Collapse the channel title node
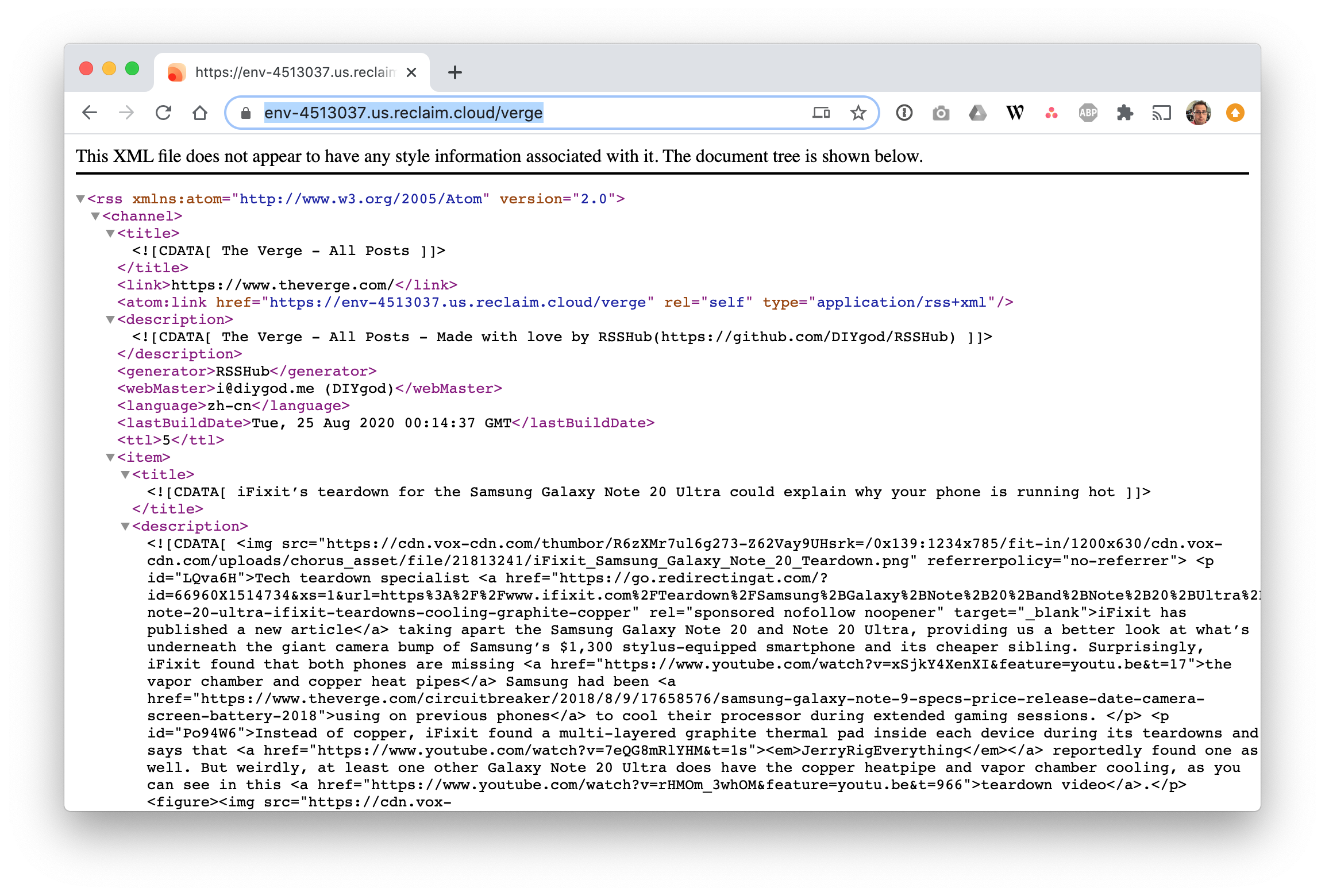Screen dimensions: 1325x896 click(110, 233)
